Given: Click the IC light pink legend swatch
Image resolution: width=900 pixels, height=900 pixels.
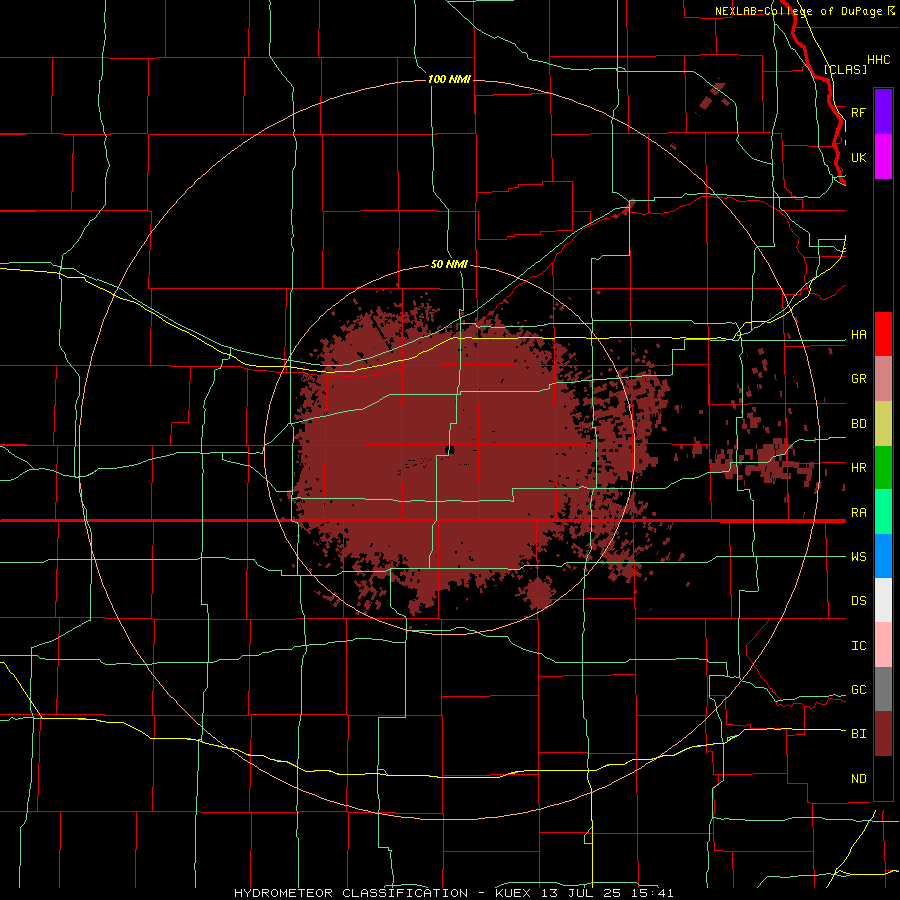Looking at the screenshot, I should click(883, 645).
